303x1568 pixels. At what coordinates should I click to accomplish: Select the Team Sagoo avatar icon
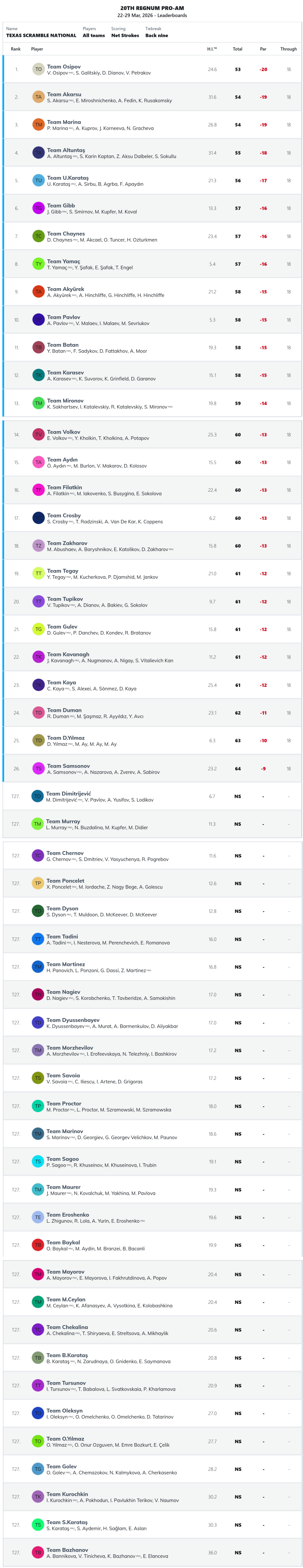click(38, 1161)
